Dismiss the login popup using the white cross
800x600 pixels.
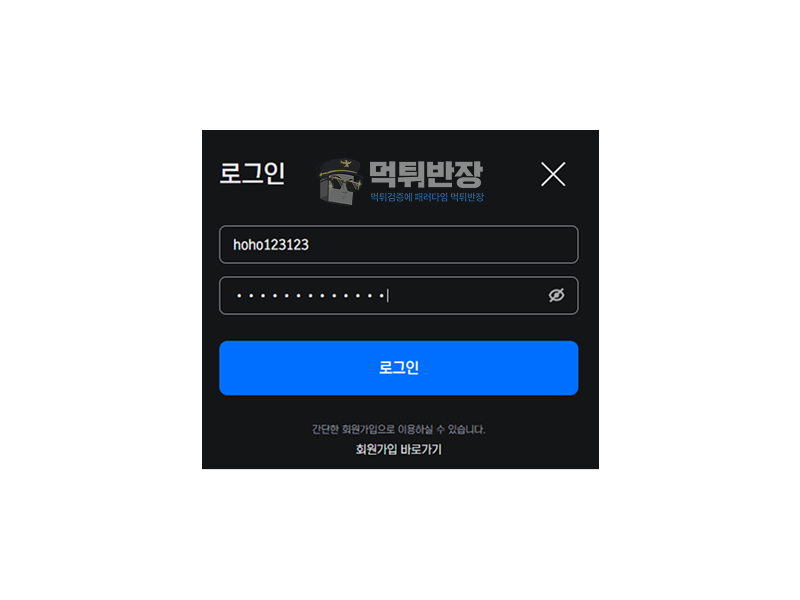click(553, 174)
